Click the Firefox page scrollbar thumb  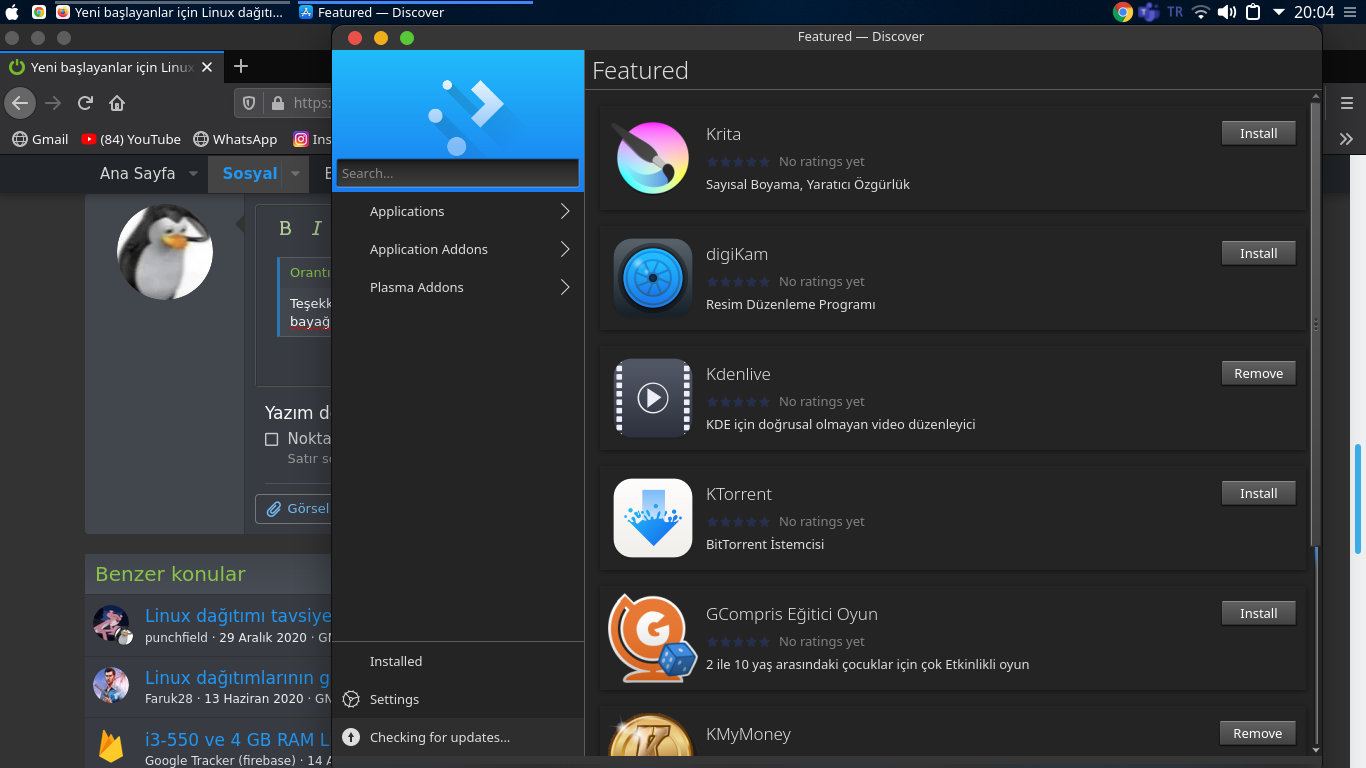click(1358, 499)
